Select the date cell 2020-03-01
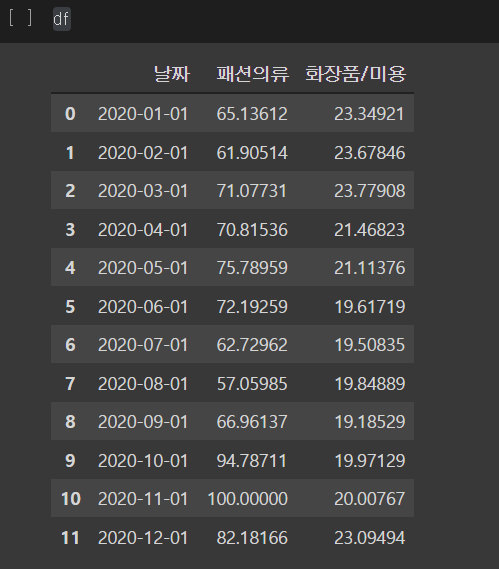 click(x=143, y=191)
